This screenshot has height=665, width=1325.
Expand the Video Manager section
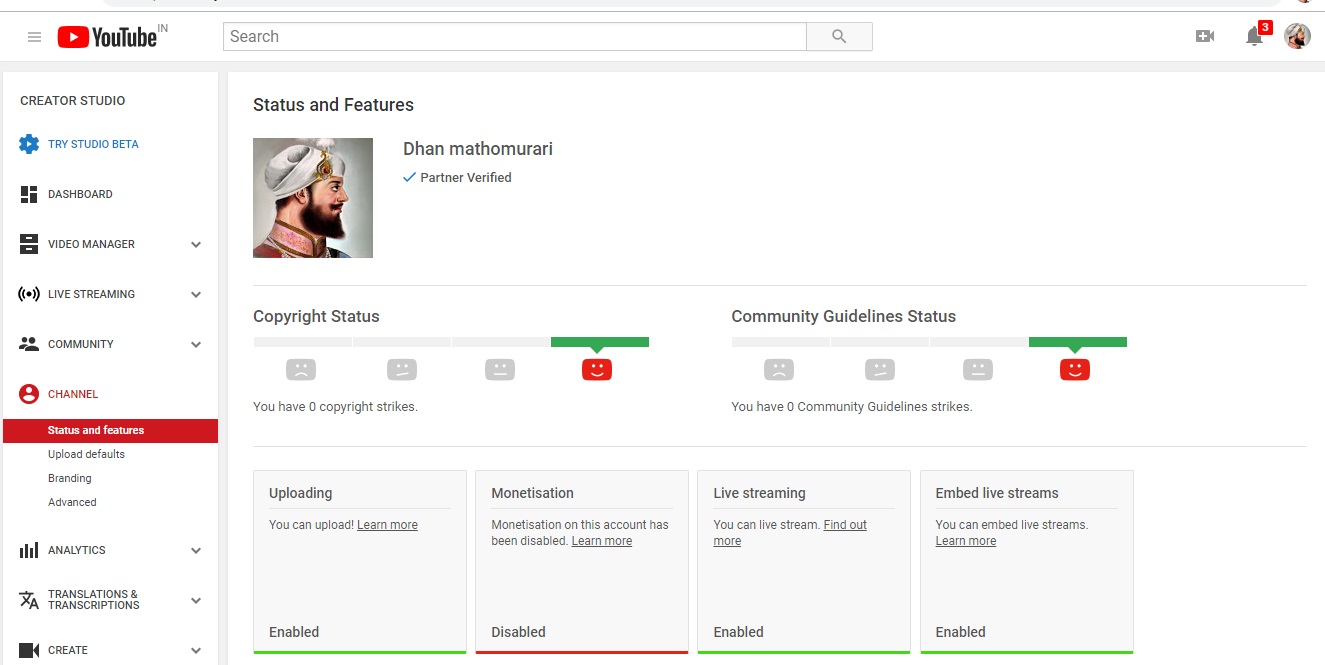point(196,245)
